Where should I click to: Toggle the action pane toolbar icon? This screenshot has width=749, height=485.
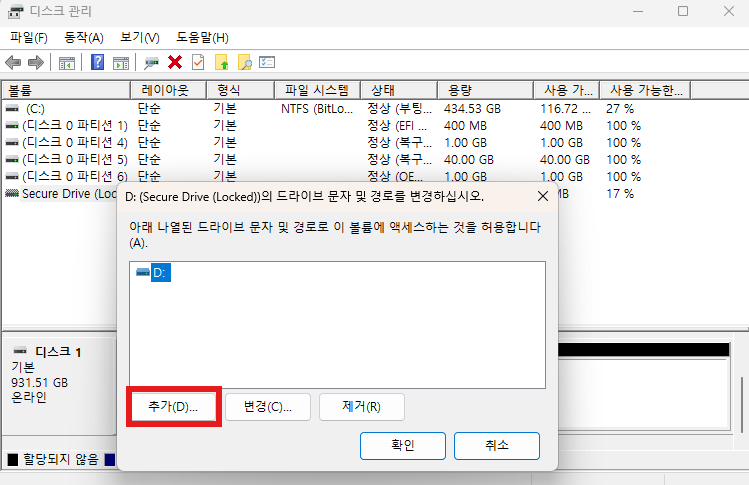121,63
